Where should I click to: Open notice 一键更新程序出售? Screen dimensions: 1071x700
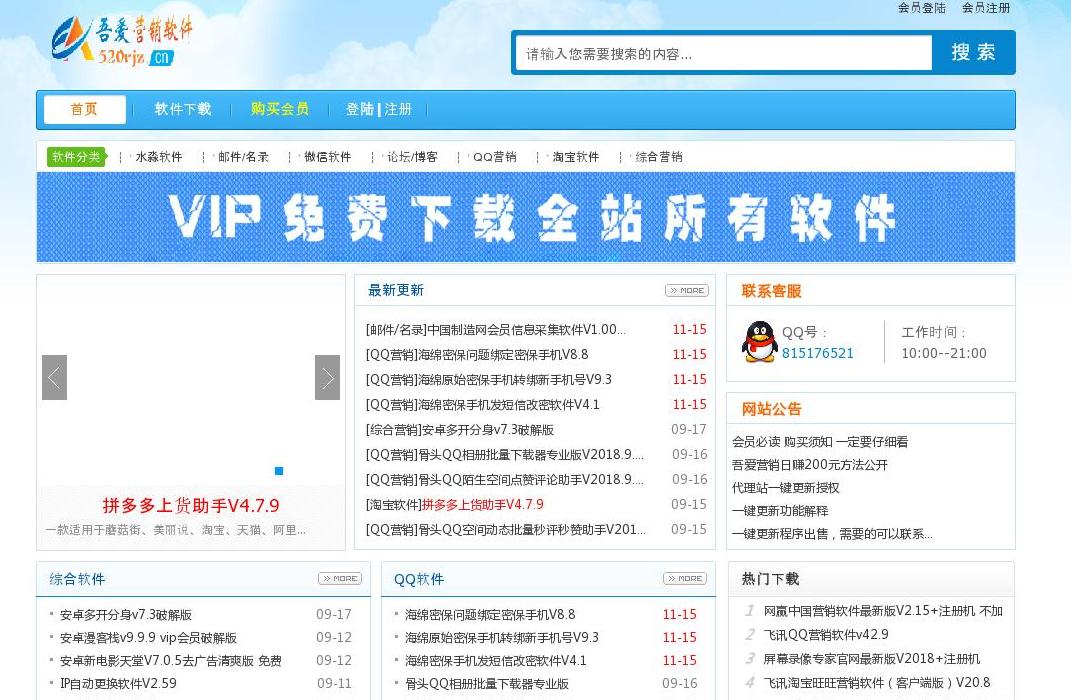(x=832, y=534)
